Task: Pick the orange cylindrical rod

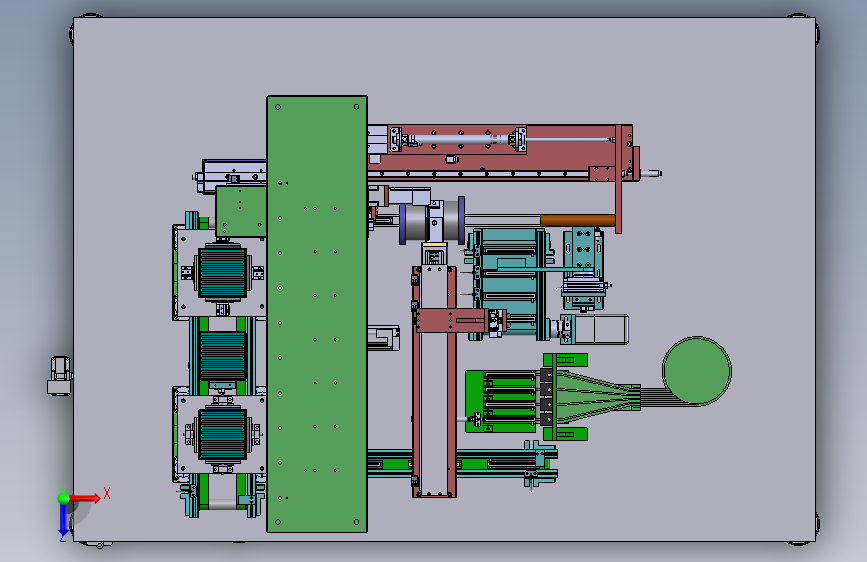Action: (x=578, y=220)
